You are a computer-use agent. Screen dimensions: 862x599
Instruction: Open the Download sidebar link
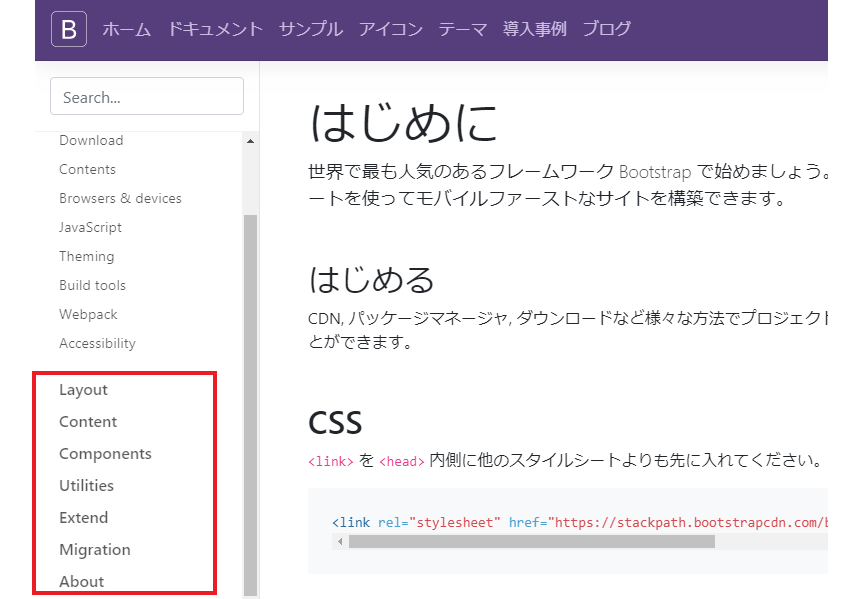coord(91,140)
